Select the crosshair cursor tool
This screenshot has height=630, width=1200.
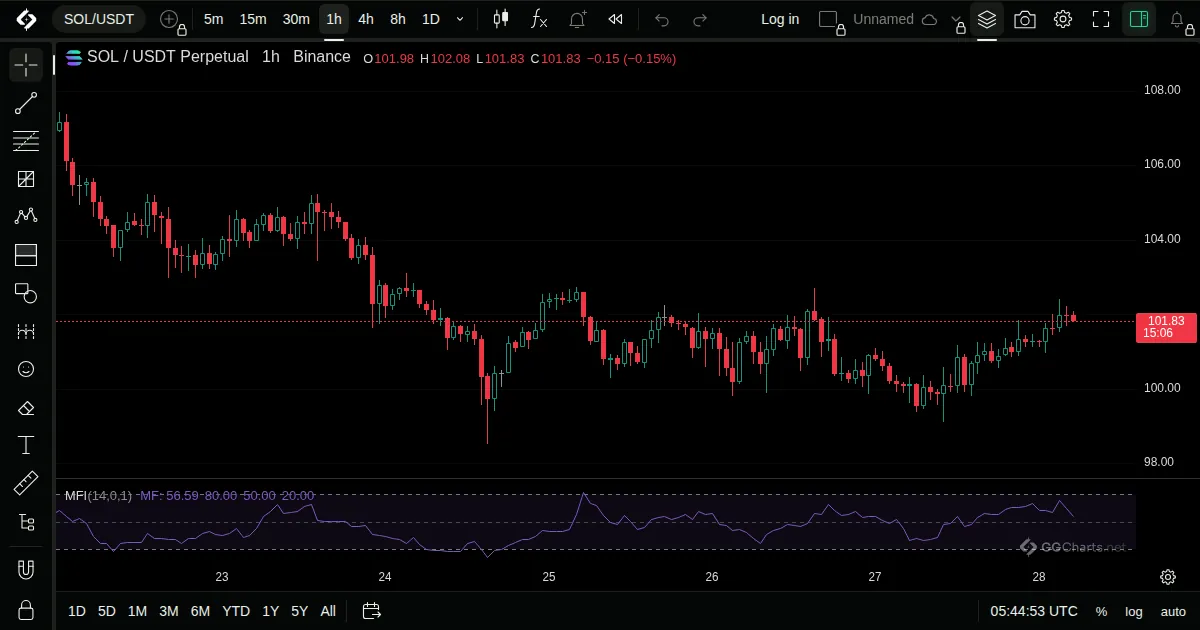click(x=26, y=65)
